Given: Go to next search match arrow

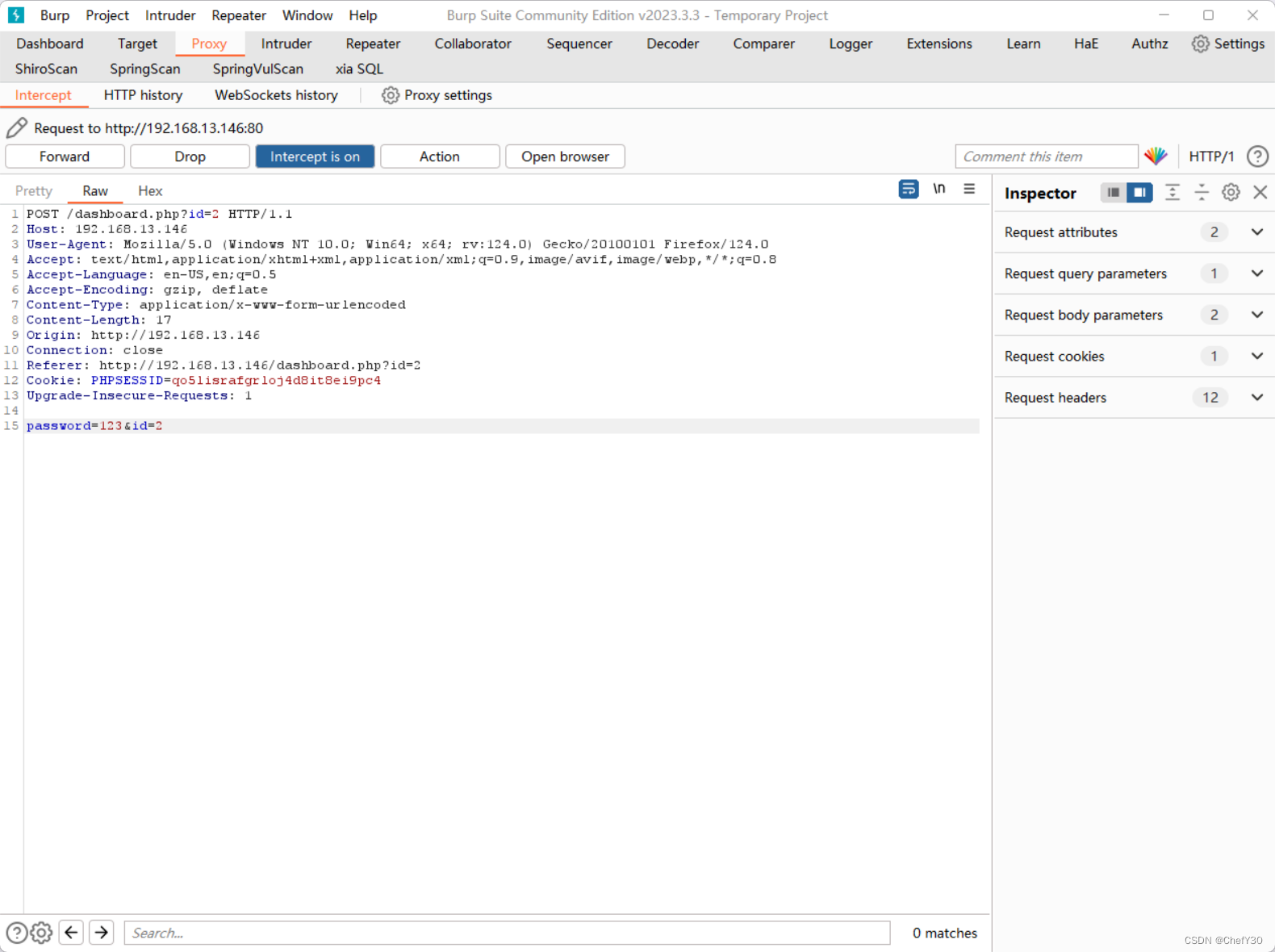Looking at the screenshot, I should point(101,933).
